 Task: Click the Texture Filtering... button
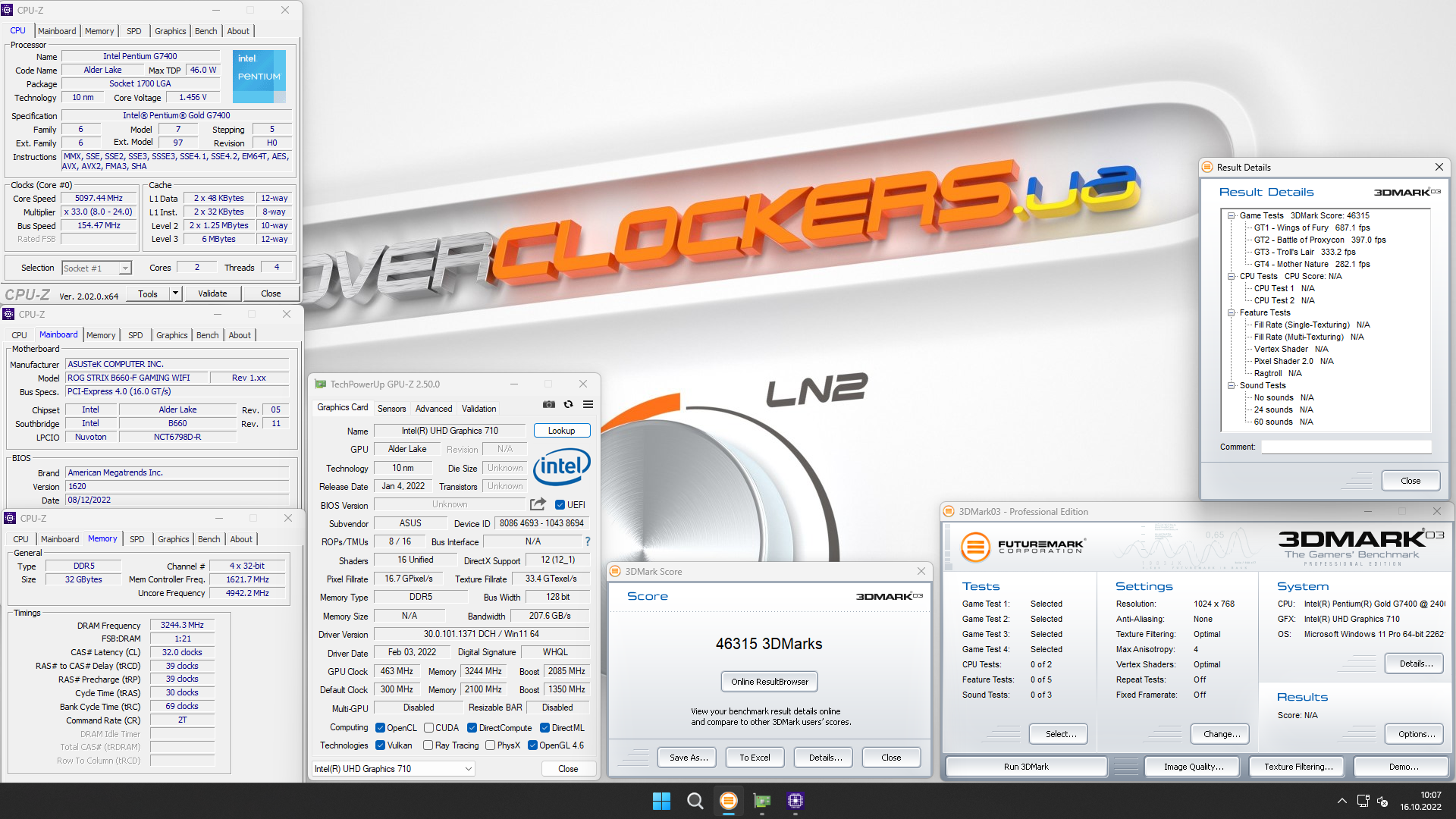(x=1298, y=767)
